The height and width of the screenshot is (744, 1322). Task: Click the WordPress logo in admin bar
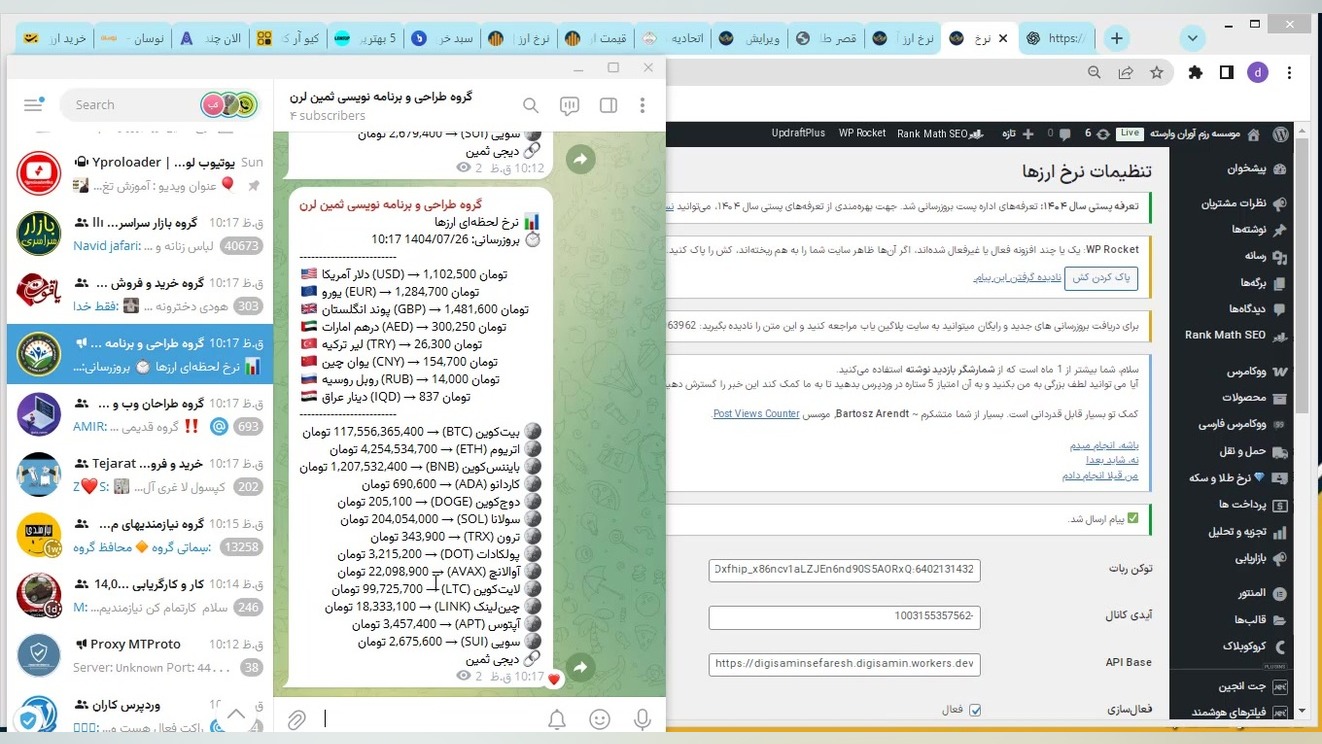1281,134
